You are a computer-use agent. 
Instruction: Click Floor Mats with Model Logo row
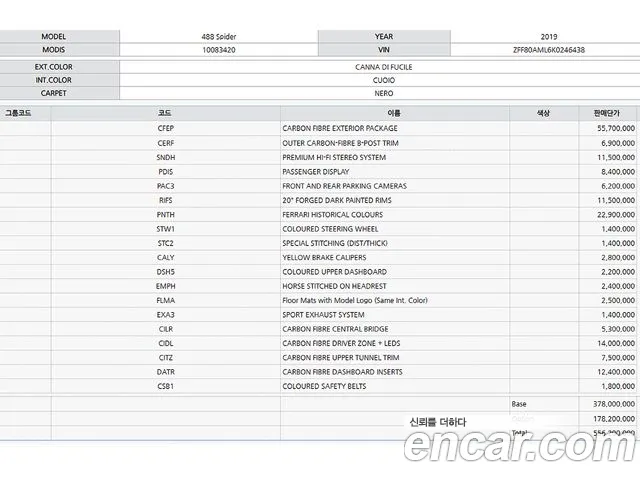pyautogui.click(x=355, y=300)
